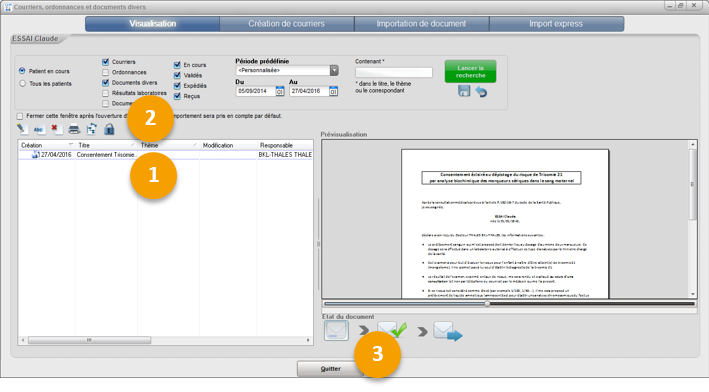The image size is (709, 392).
Task: Uncheck the Courriers checkbox
Action: click(105, 62)
